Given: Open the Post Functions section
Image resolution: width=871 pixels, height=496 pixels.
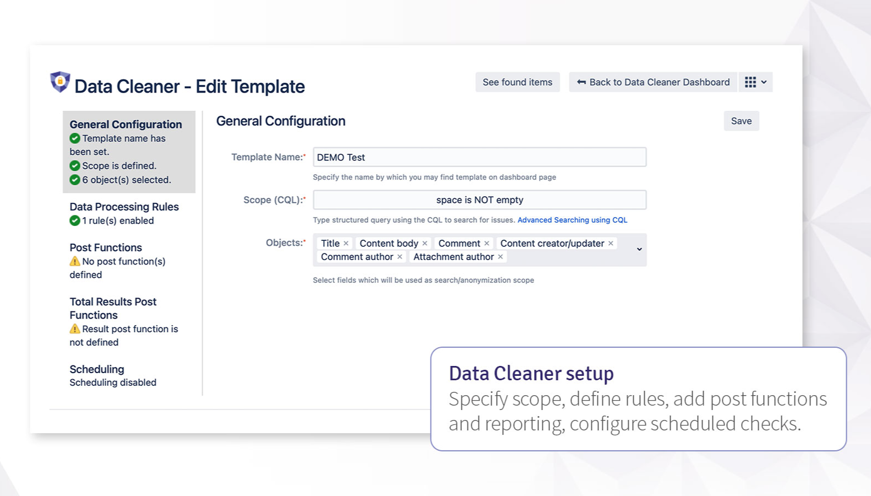Looking at the screenshot, I should point(106,248).
